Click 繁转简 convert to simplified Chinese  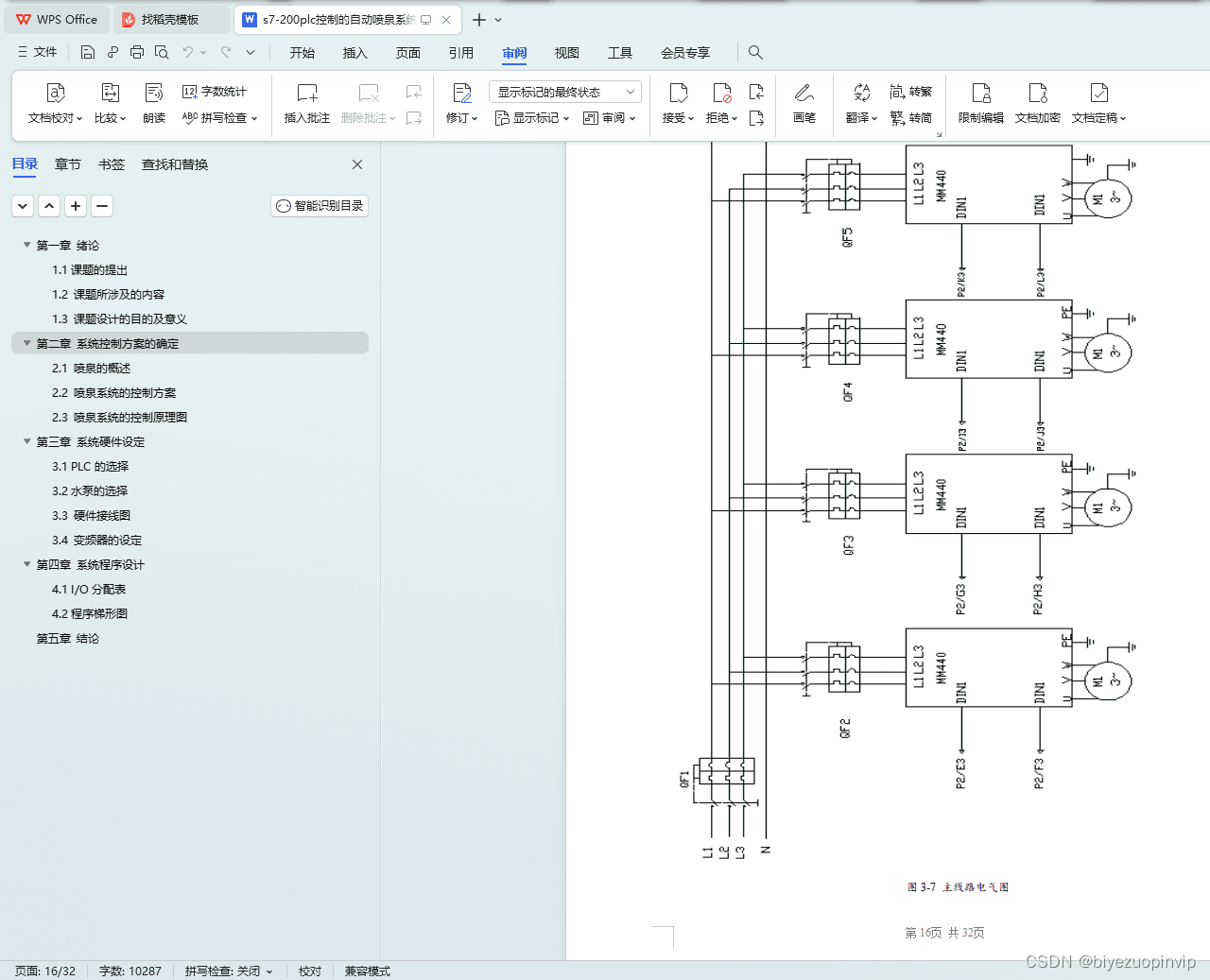[911, 118]
